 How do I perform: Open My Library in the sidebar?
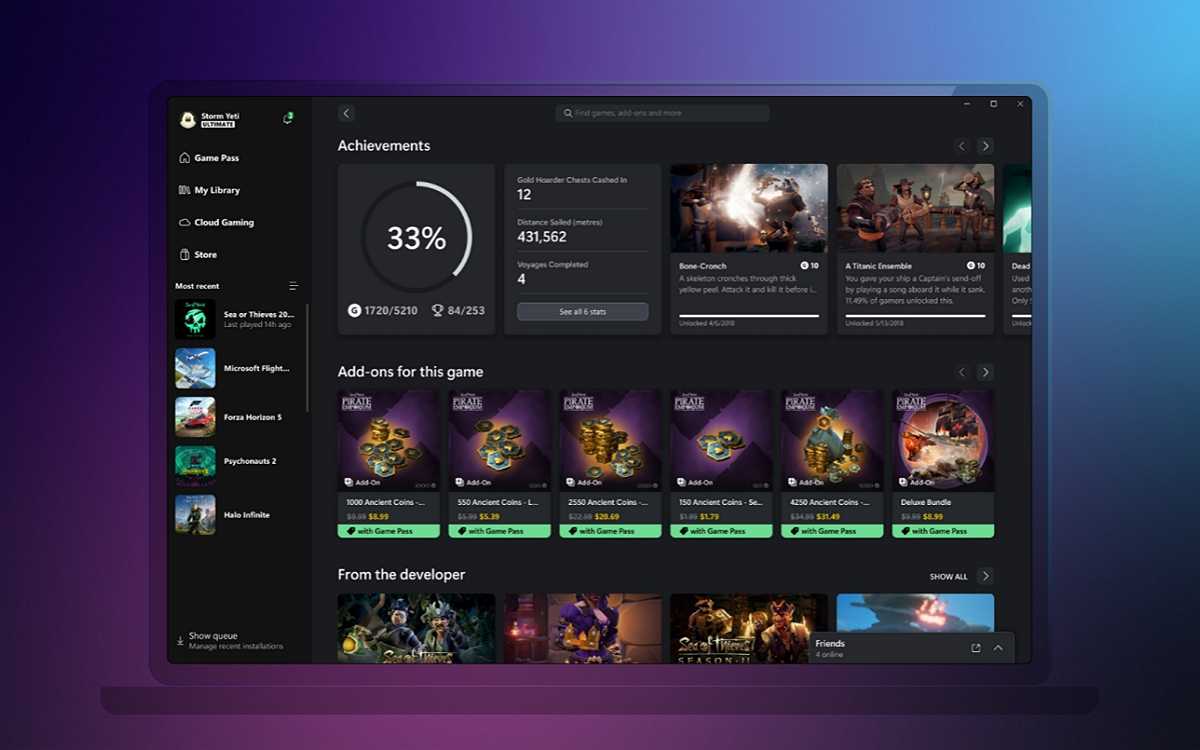209,190
